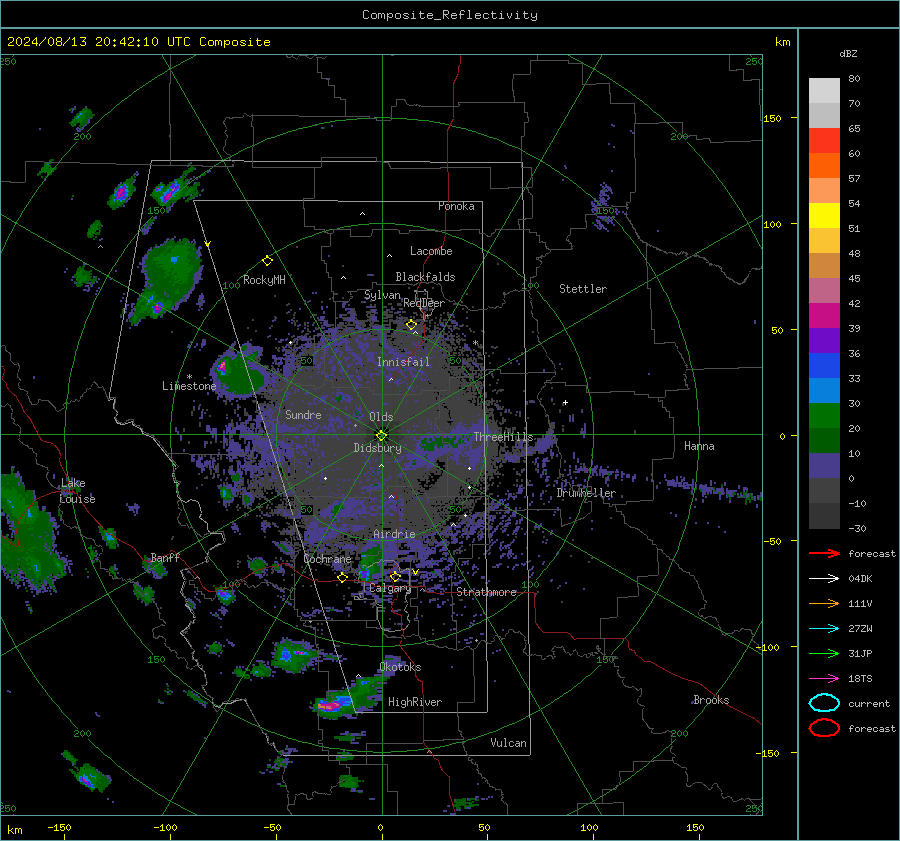The height and width of the screenshot is (841, 900).
Task: Click the Brooks city label
Action: [x=711, y=700]
